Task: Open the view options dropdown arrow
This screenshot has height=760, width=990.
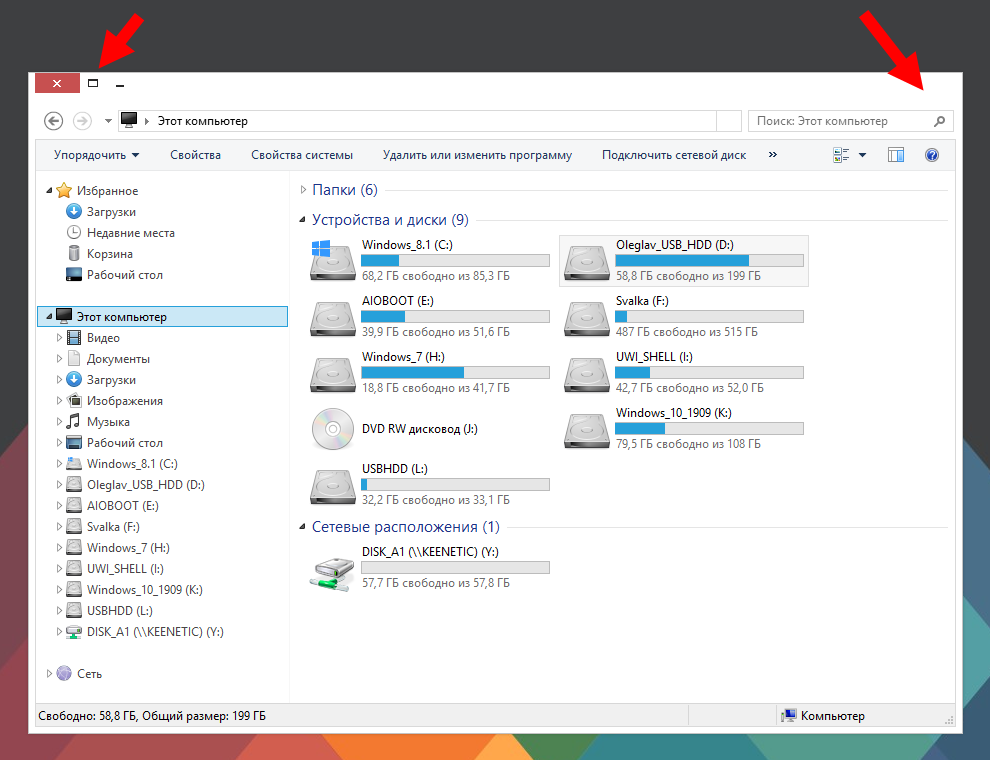Action: click(862, 155)
